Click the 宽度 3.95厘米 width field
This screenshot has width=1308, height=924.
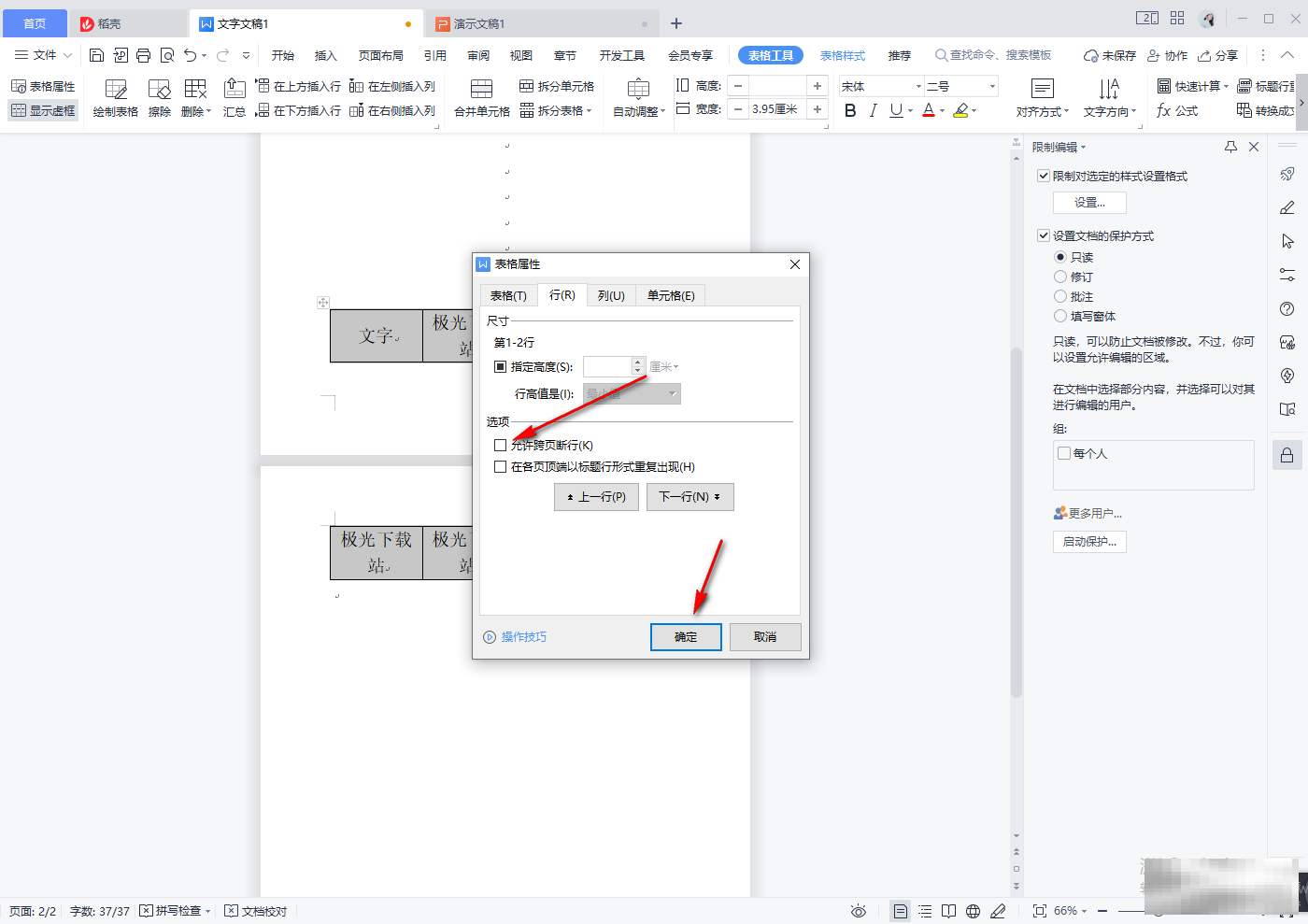coord(778,110)
